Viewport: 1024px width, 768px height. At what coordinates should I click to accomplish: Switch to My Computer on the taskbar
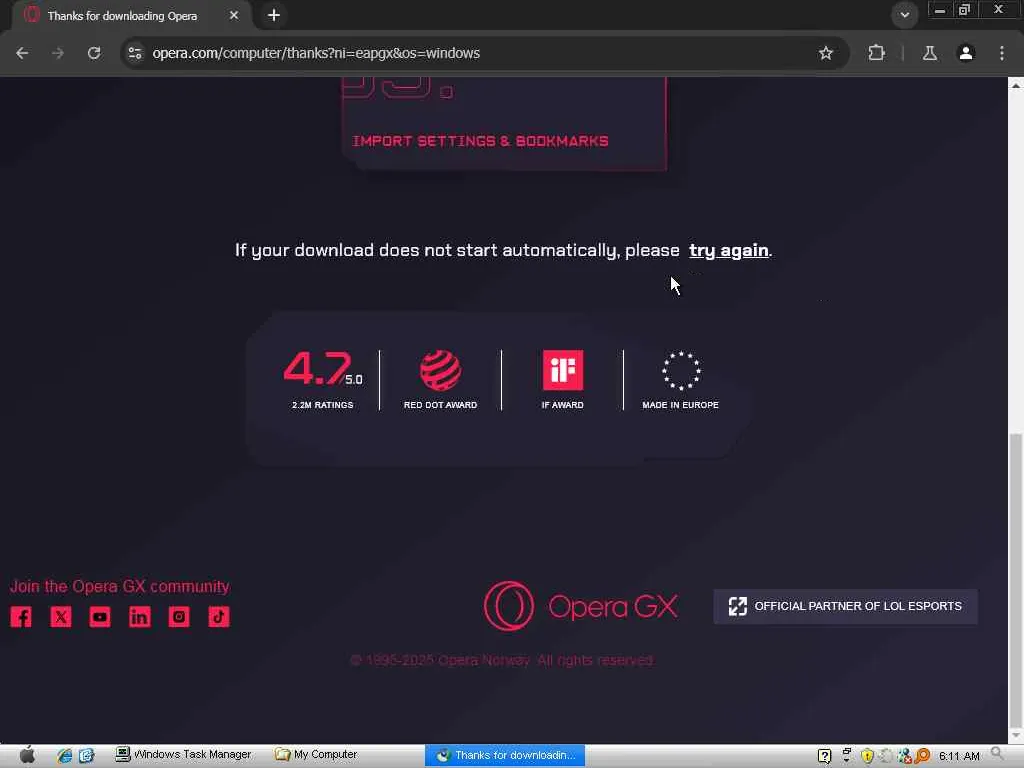(316, 754)
